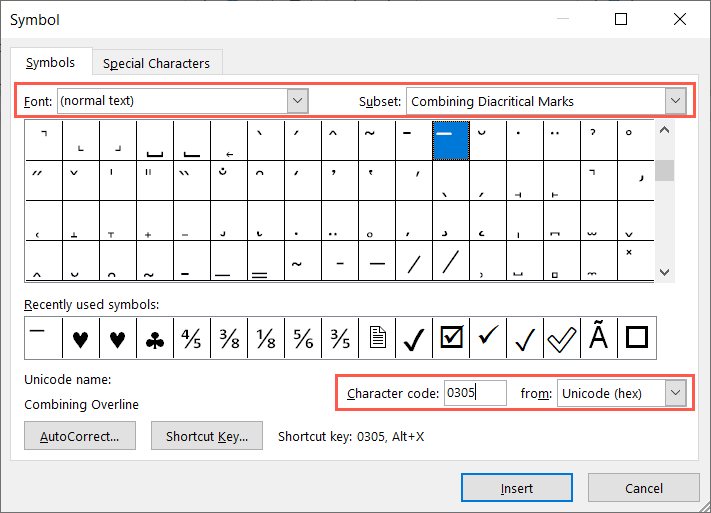Screen dimensions: 711x513
Task: Choose the 3/8 fraction recent symbol
Action: pos(229,339)
